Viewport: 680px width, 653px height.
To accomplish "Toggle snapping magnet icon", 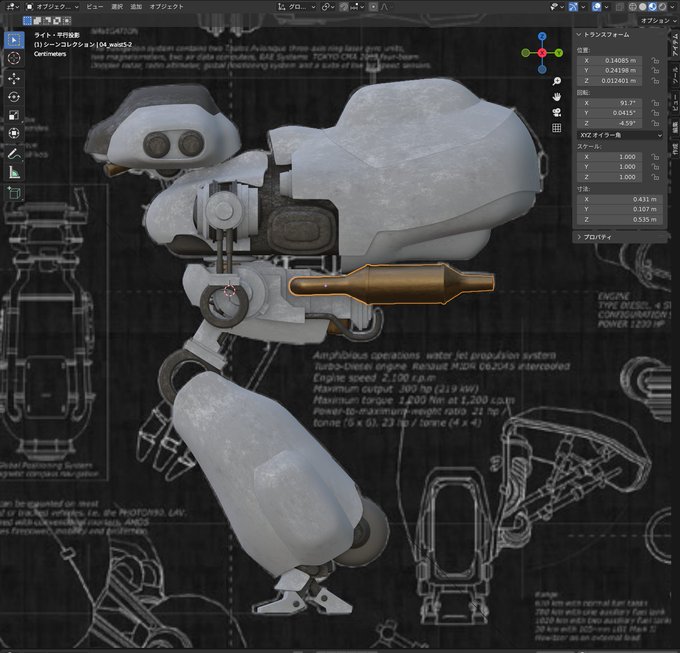I will pos(344,7).
